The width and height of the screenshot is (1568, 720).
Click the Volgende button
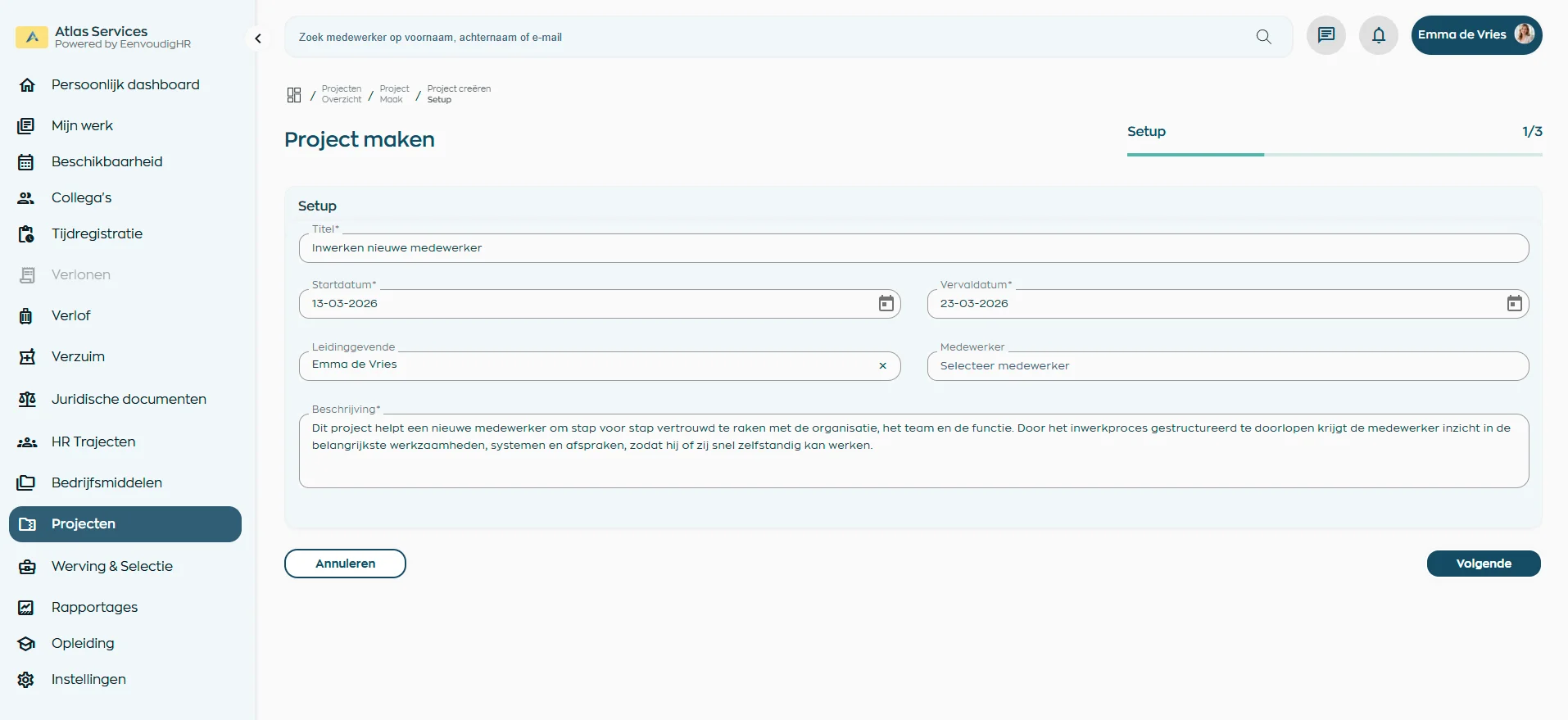pyautogui.click(x=1483, y=564)
